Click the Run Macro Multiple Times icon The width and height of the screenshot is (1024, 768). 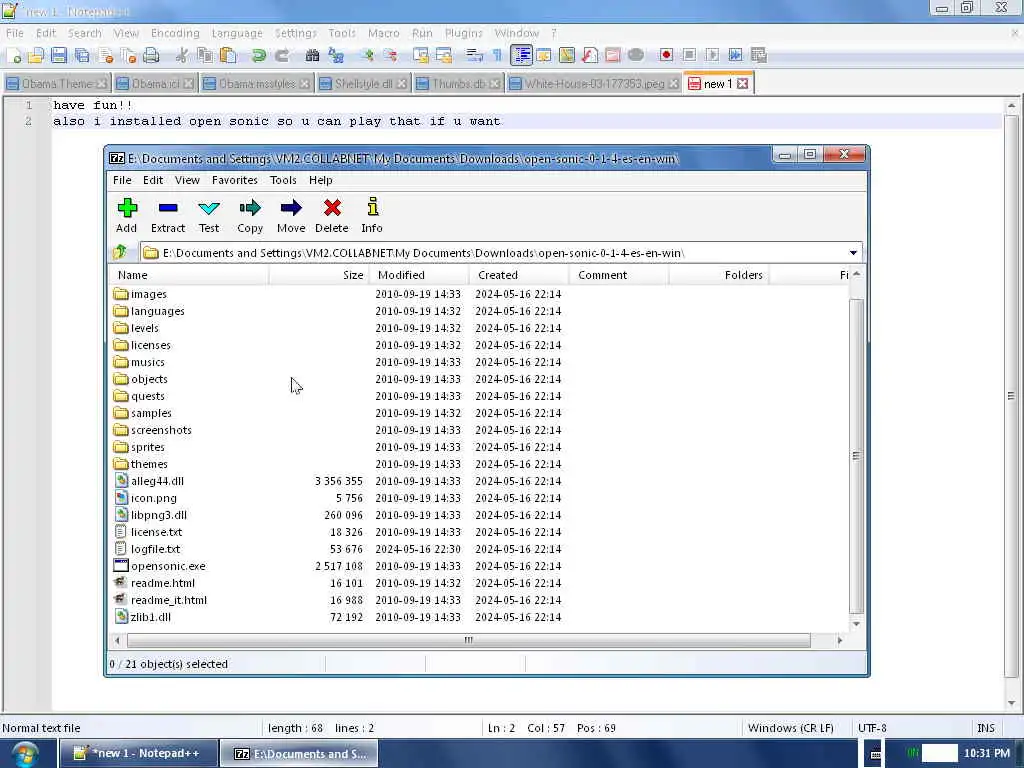[x=735, y=56]
